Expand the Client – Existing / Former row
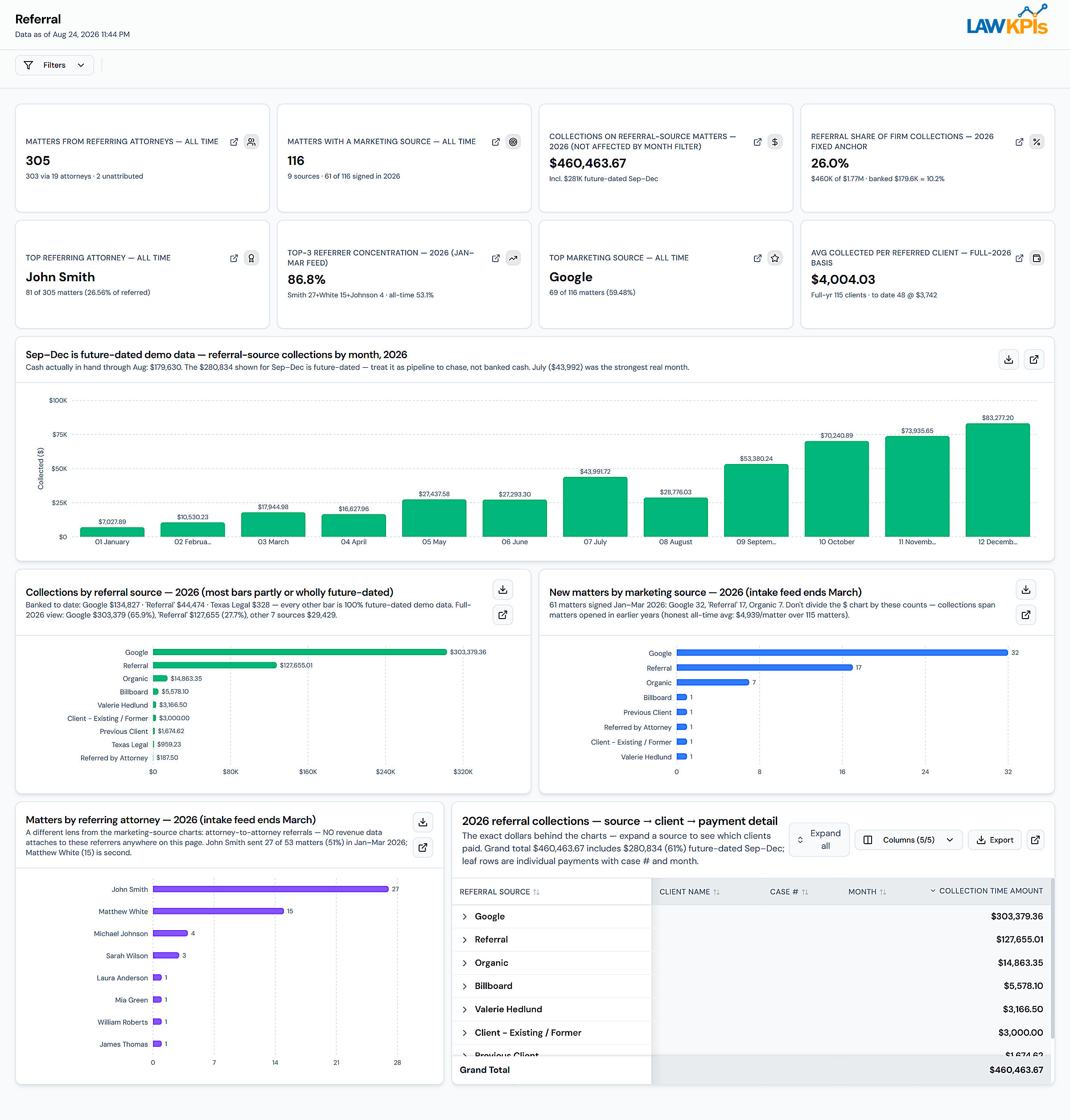 click(x=465, y=1034)
